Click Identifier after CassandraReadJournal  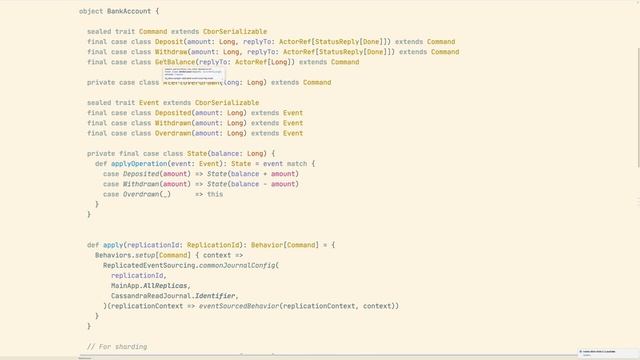point(215,296)
